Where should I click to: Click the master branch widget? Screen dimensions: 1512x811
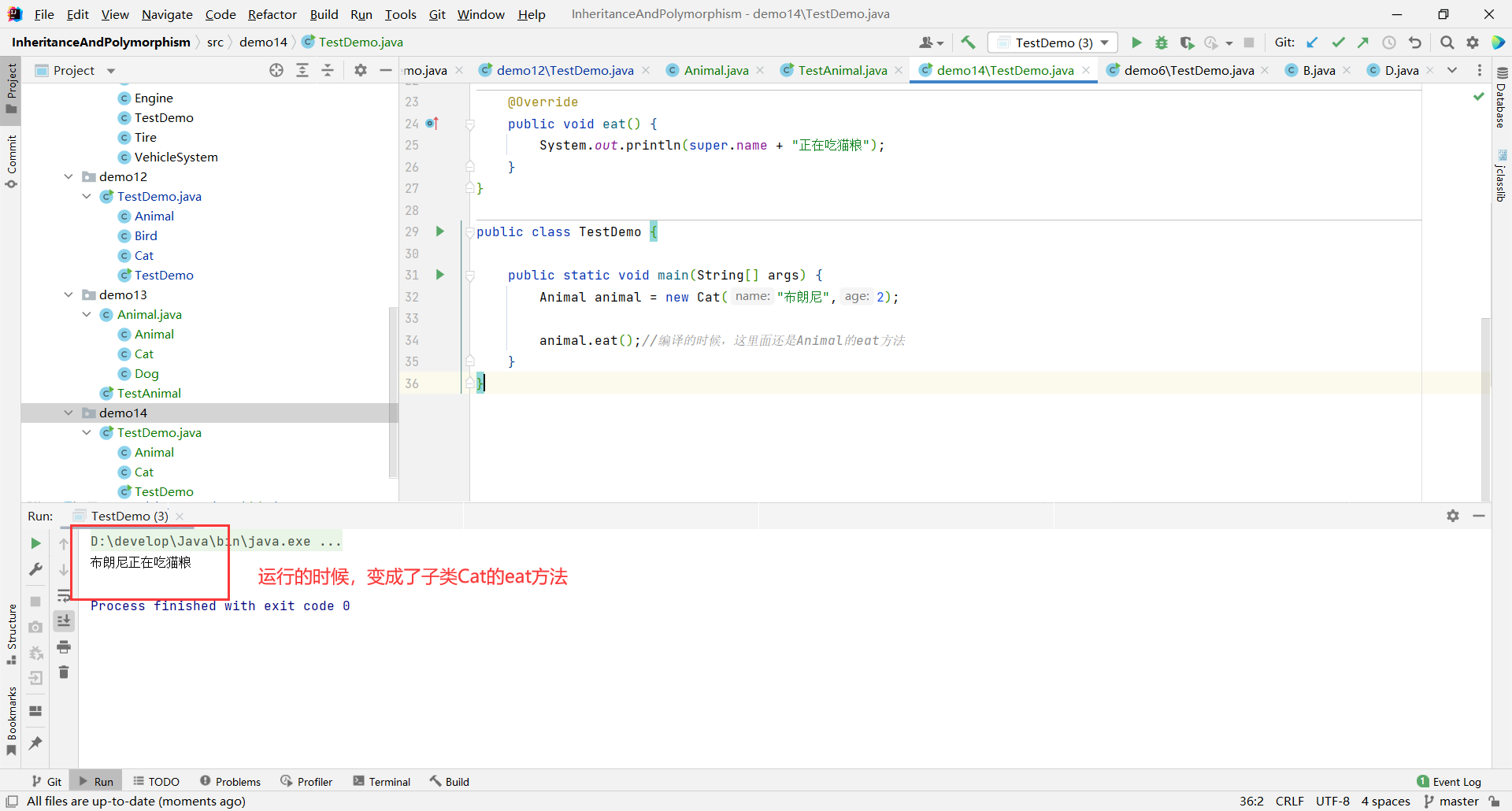pos(1451,801)
